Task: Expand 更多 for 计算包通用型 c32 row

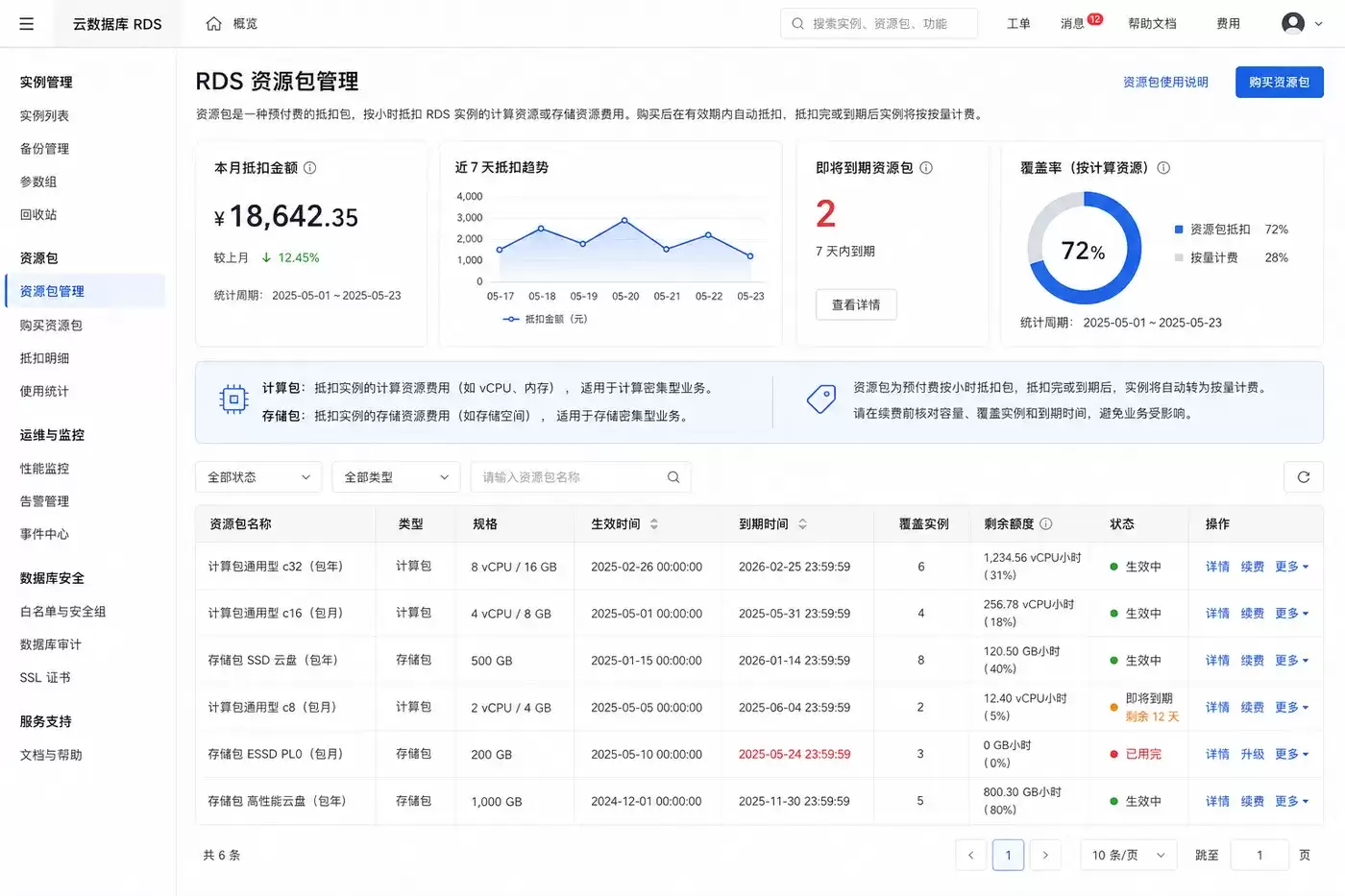Action: 1291,567
